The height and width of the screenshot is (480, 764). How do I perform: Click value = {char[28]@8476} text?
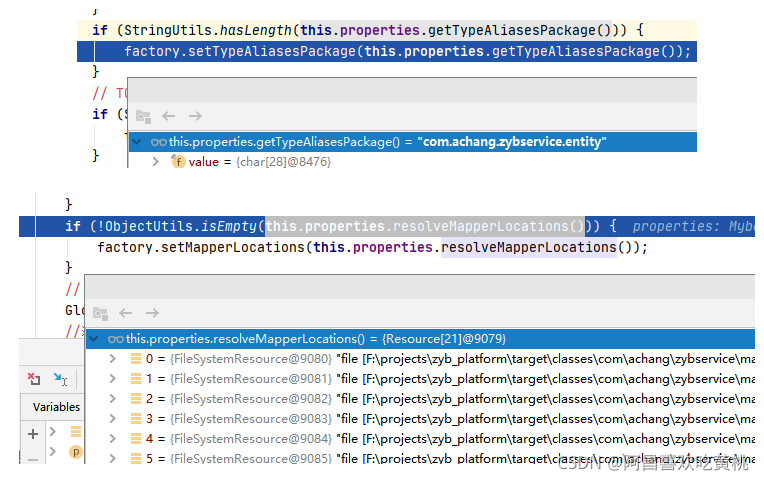(x=260, y=162)
